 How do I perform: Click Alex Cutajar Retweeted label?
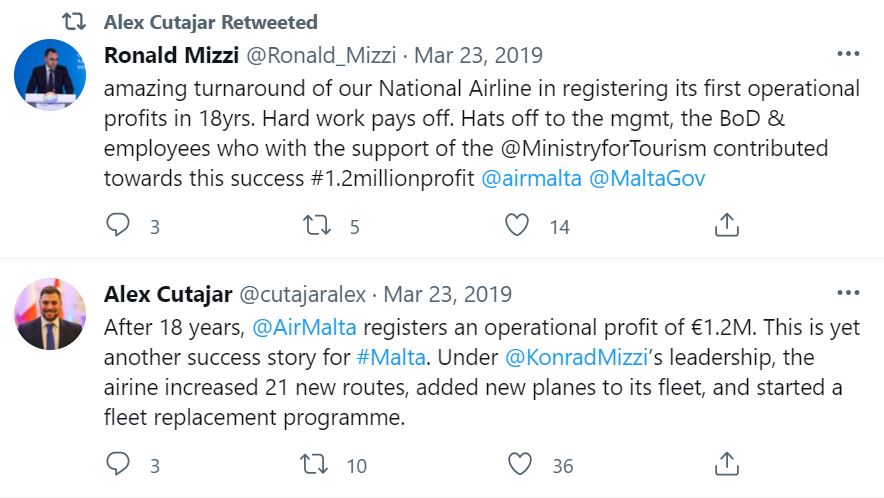point(211,21)
